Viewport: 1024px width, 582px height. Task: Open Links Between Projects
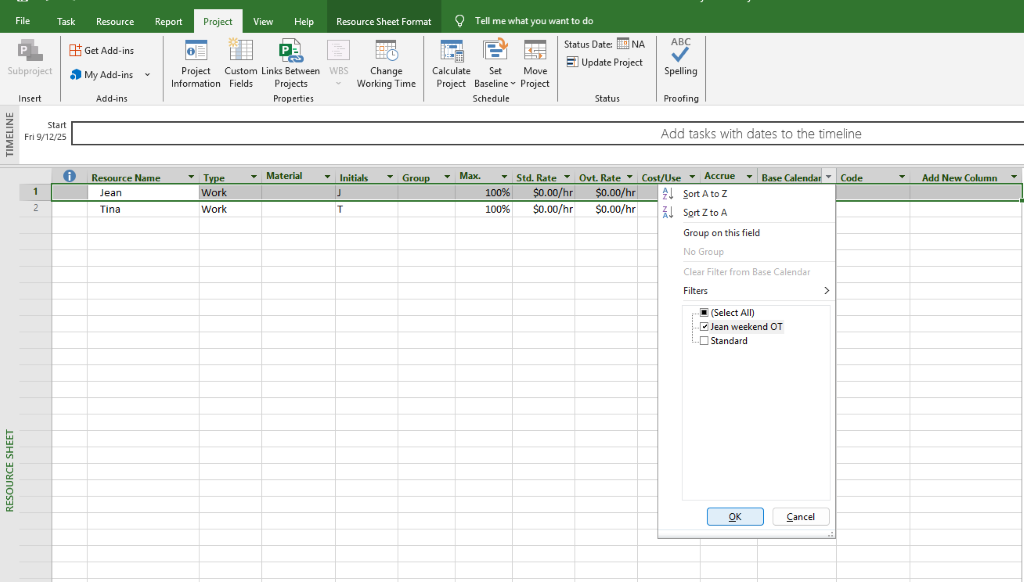[x=291, y=63]
